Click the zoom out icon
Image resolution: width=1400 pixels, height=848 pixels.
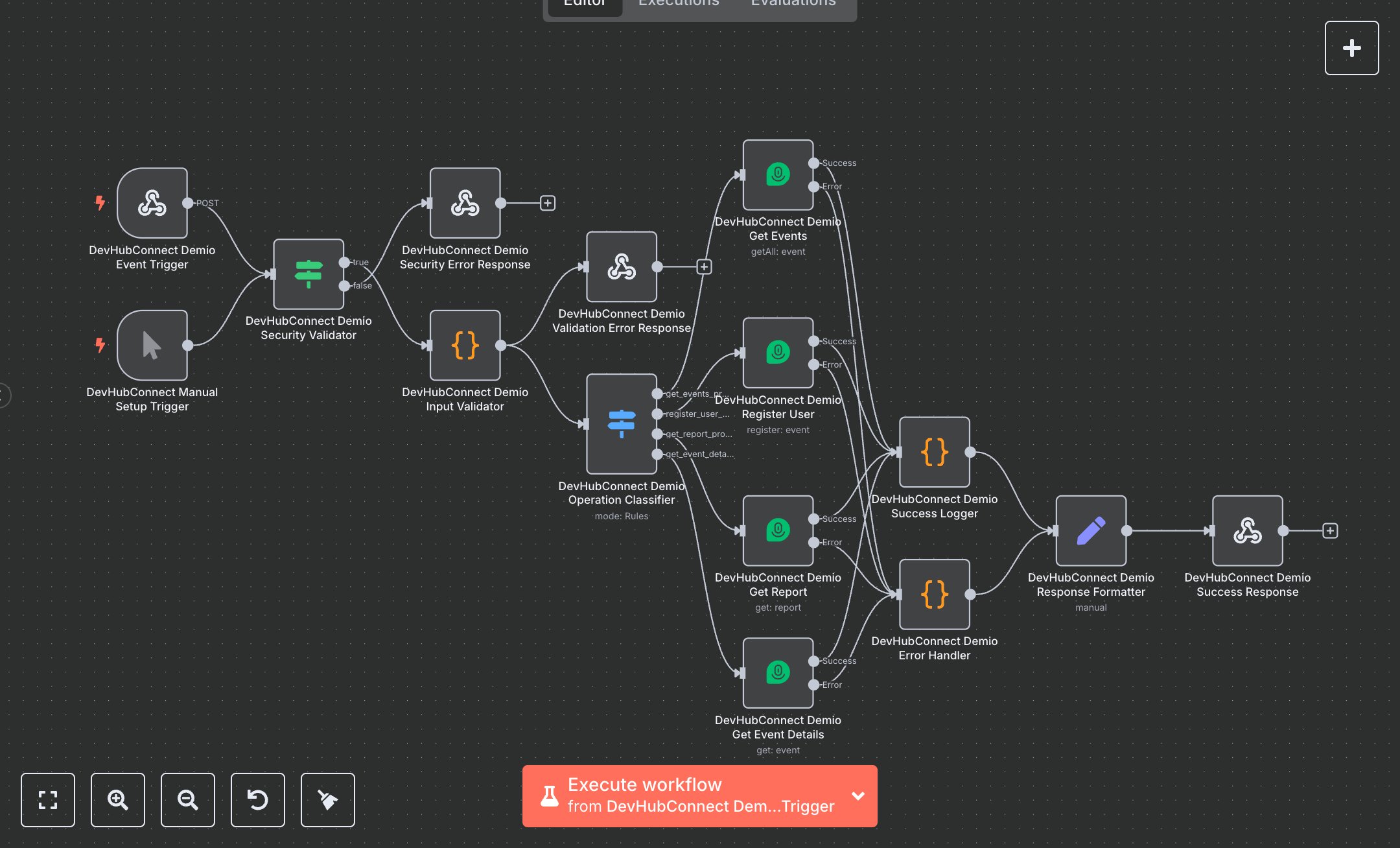tap(187, 800)
